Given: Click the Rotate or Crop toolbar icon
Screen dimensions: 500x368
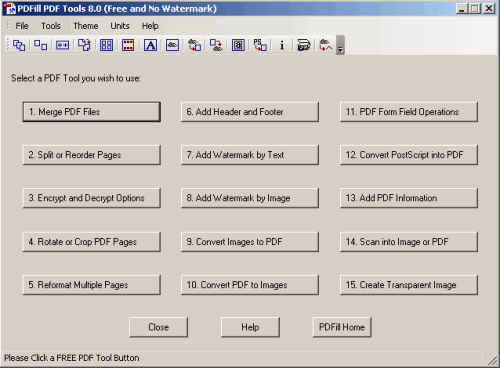Looking at the screenshot, I should coord(84,45).
